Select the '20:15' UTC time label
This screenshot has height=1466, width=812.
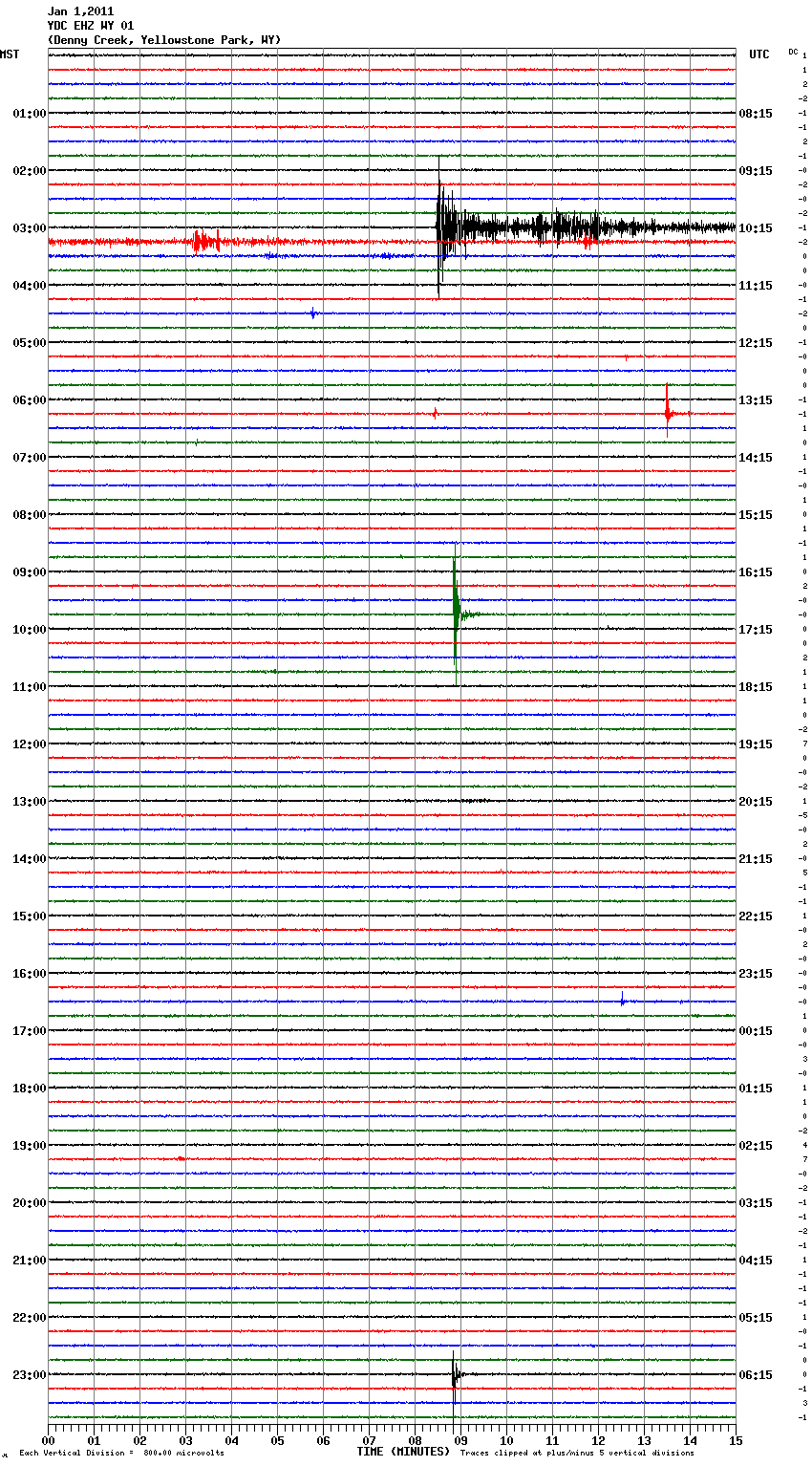click(756, 802)
